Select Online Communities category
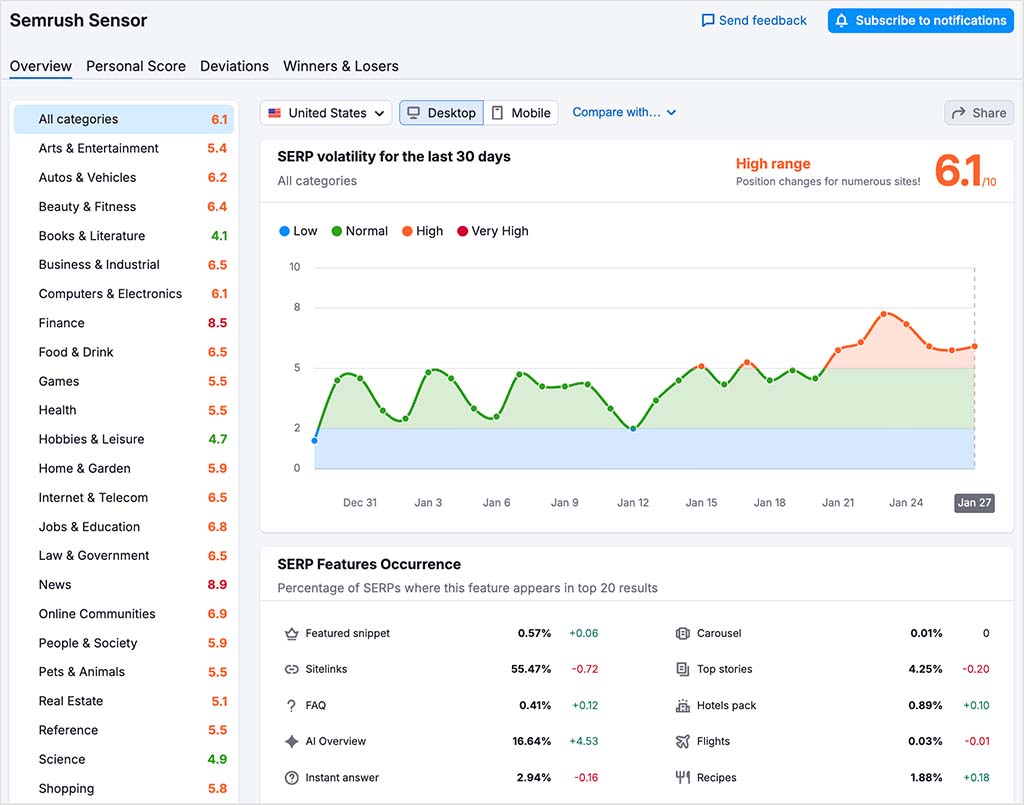1024x805 pixels. [124, 614]
